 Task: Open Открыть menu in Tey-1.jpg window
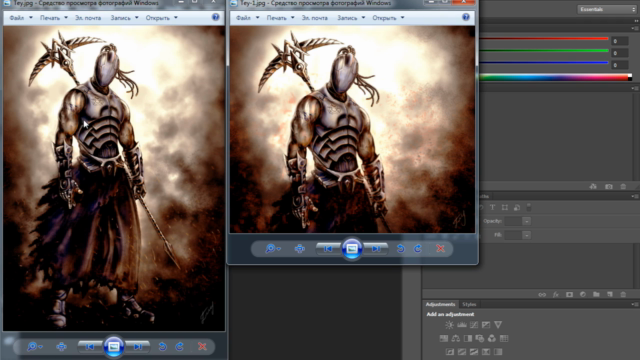(388, 18)
